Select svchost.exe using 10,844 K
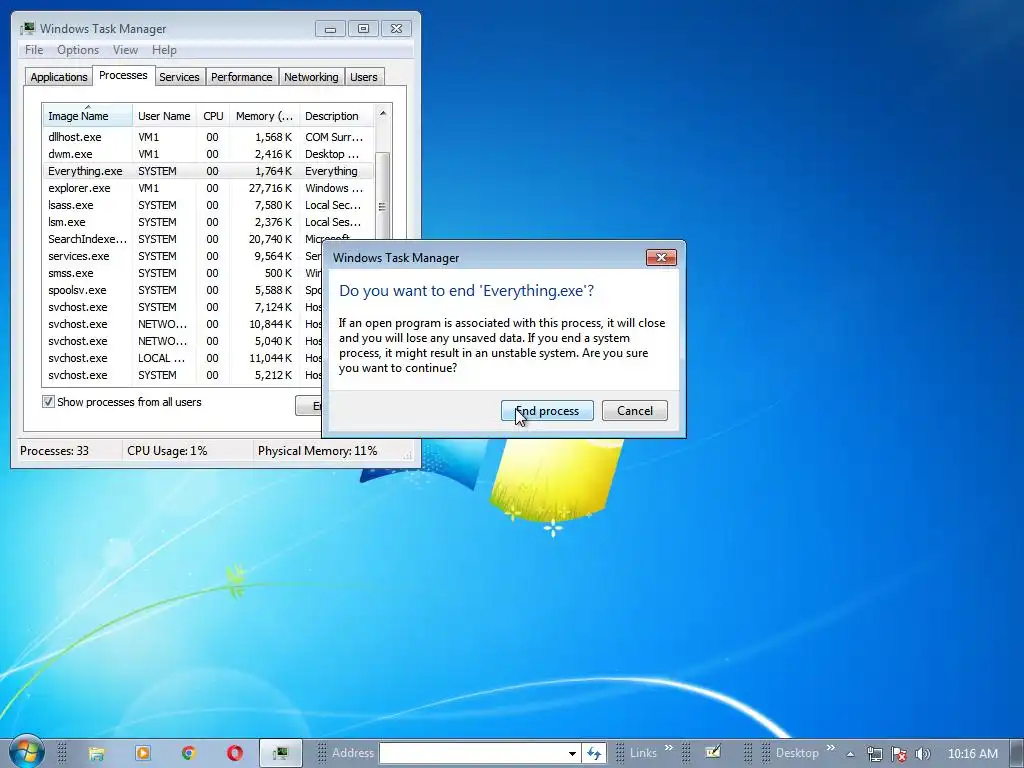The height and width of the screenshot is (768, 1024). click(182, 324)
